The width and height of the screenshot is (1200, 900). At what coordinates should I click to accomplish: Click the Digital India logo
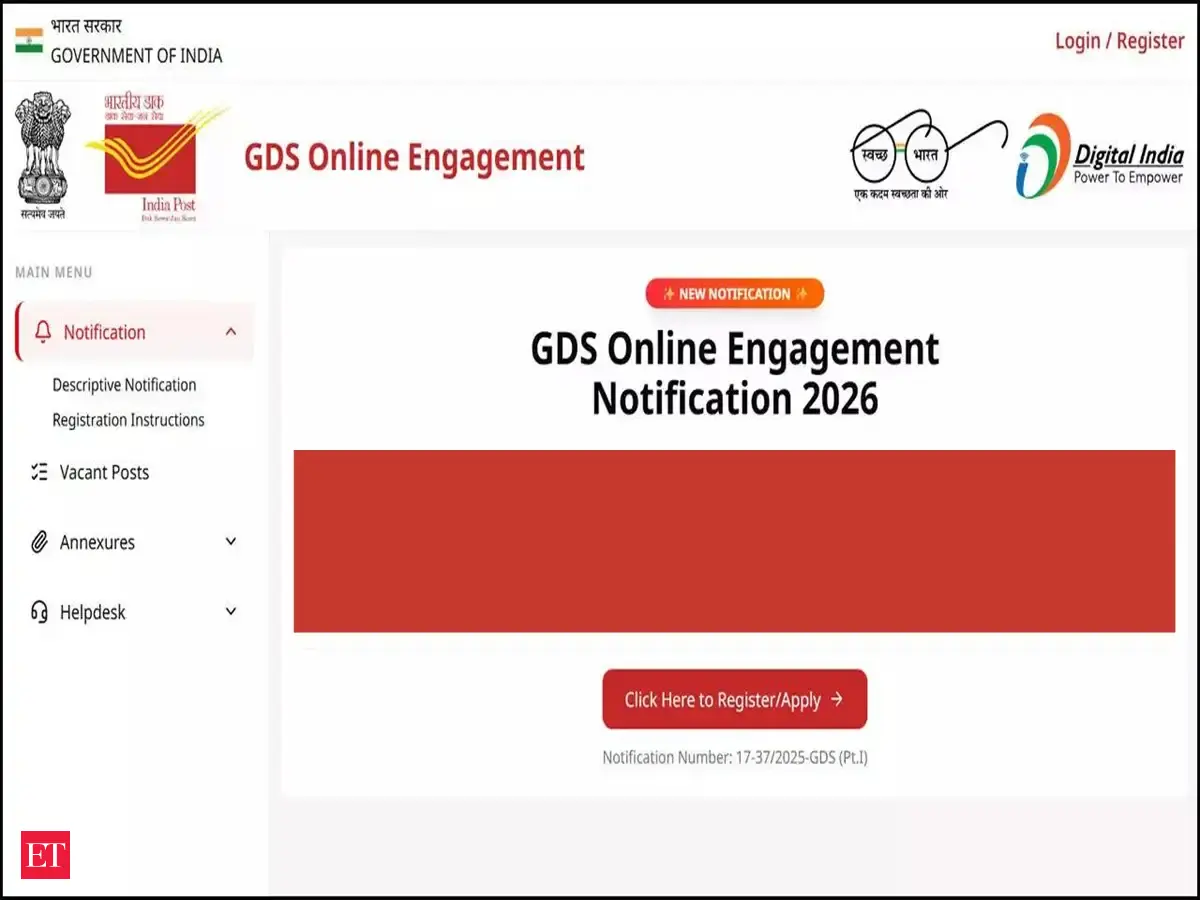pos(1100,155)
